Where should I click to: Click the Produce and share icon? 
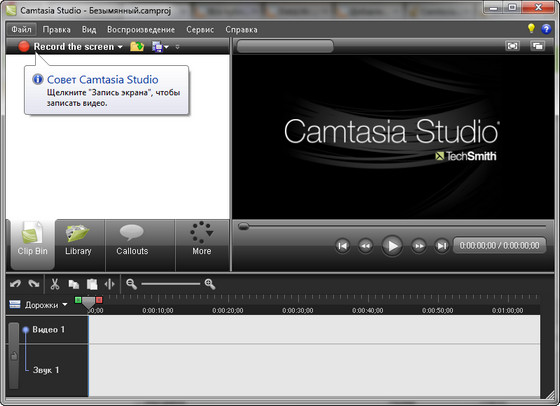click(x=157, y=47)
